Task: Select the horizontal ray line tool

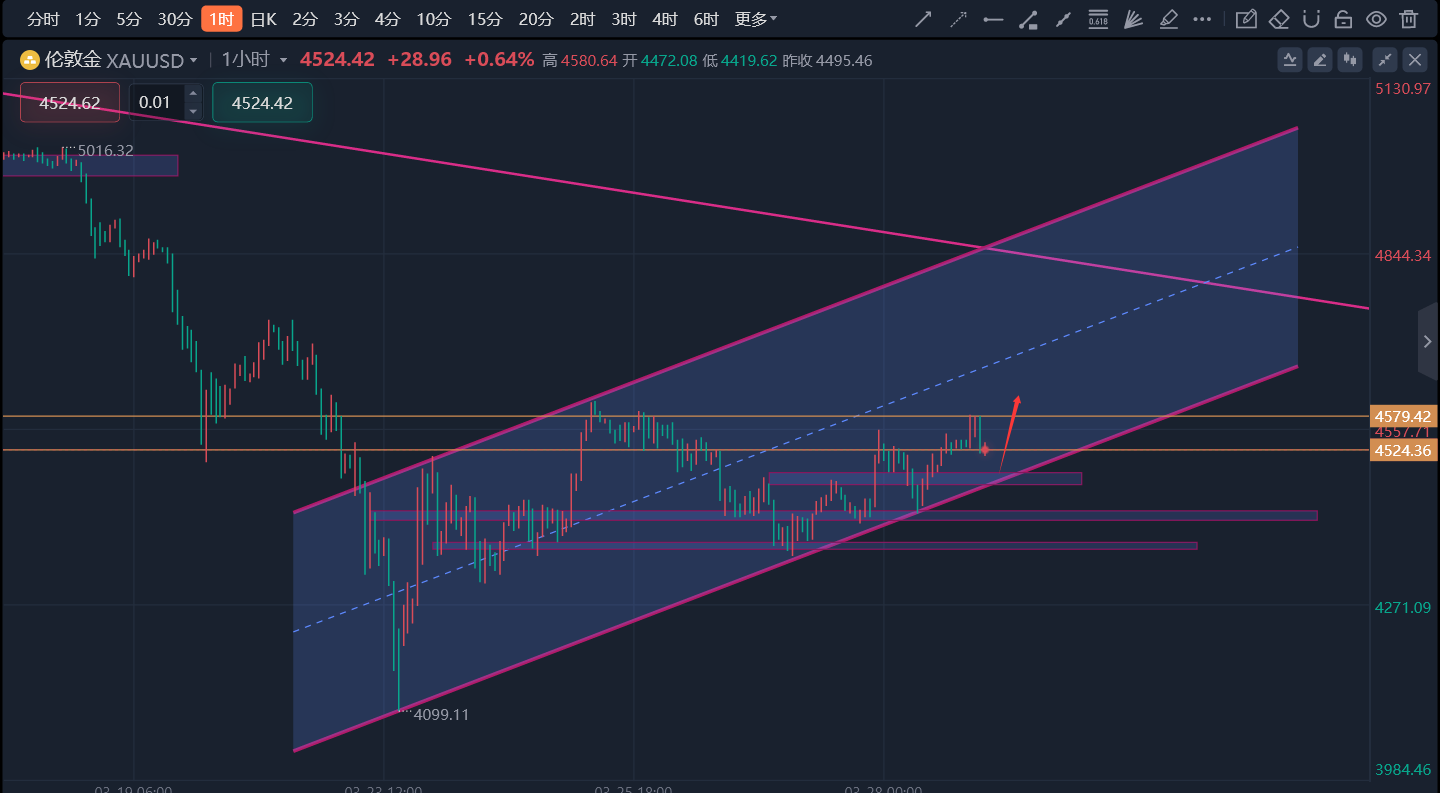Action: coord(993,19)
